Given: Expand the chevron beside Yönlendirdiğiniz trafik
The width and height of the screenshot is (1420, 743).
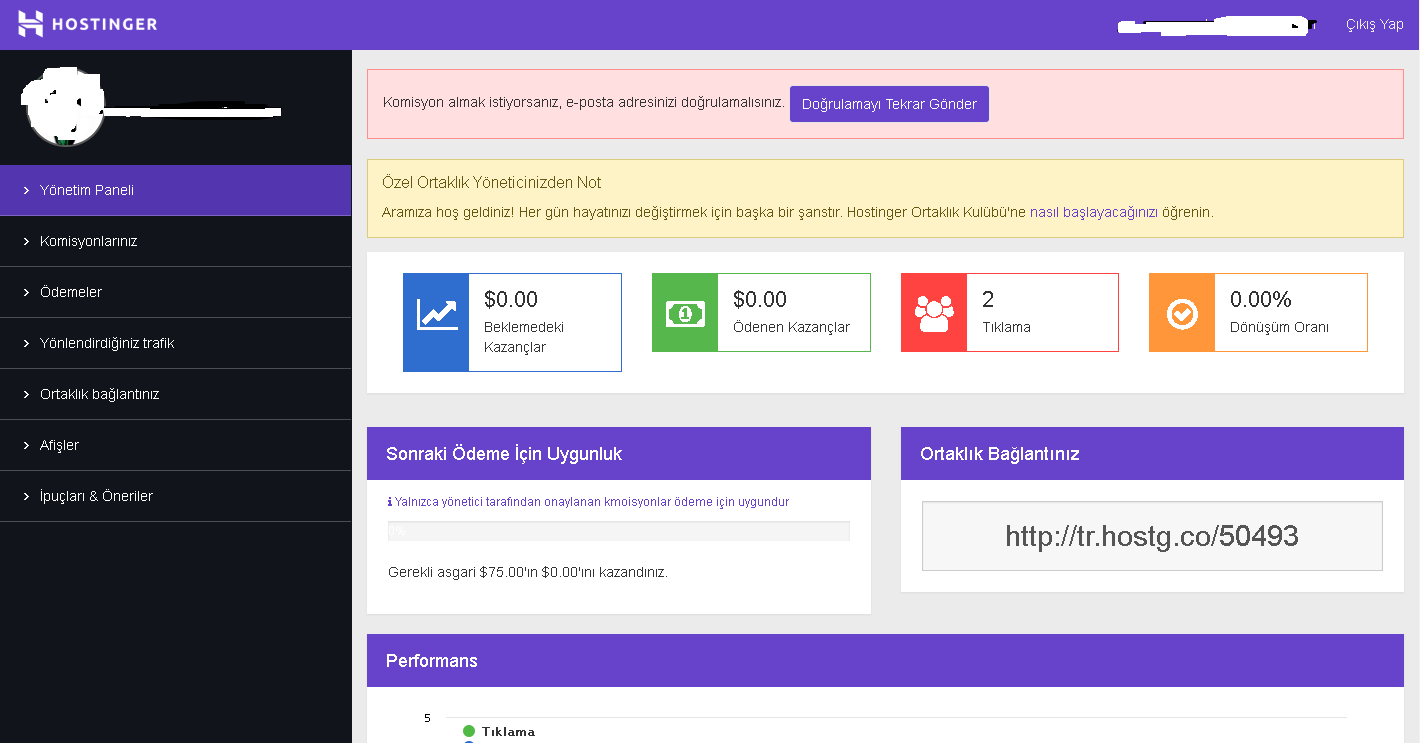Looking at the screenshot, I should pyautogui.click(x=26, y=343).
